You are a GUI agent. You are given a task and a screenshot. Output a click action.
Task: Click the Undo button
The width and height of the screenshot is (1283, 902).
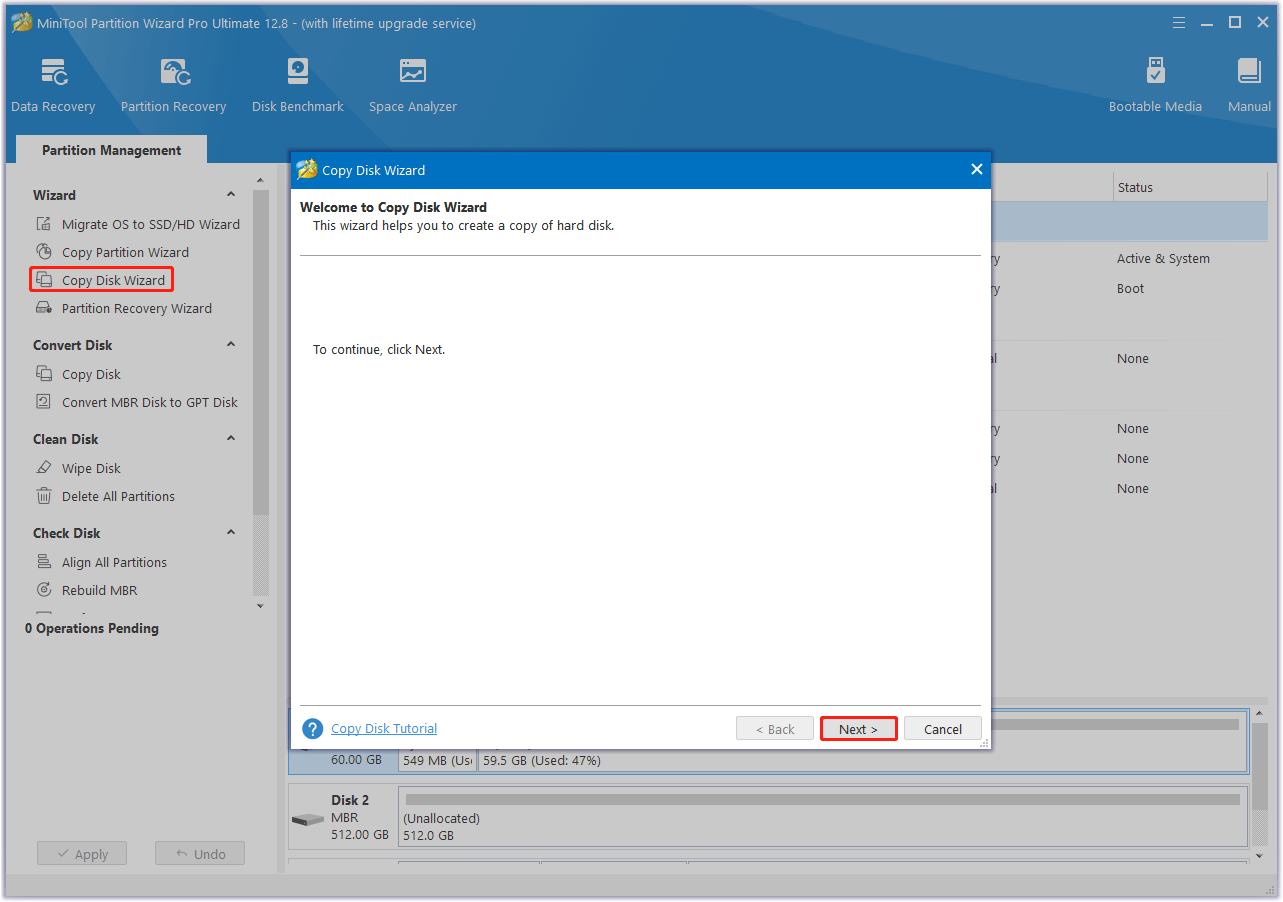[200, 854]
